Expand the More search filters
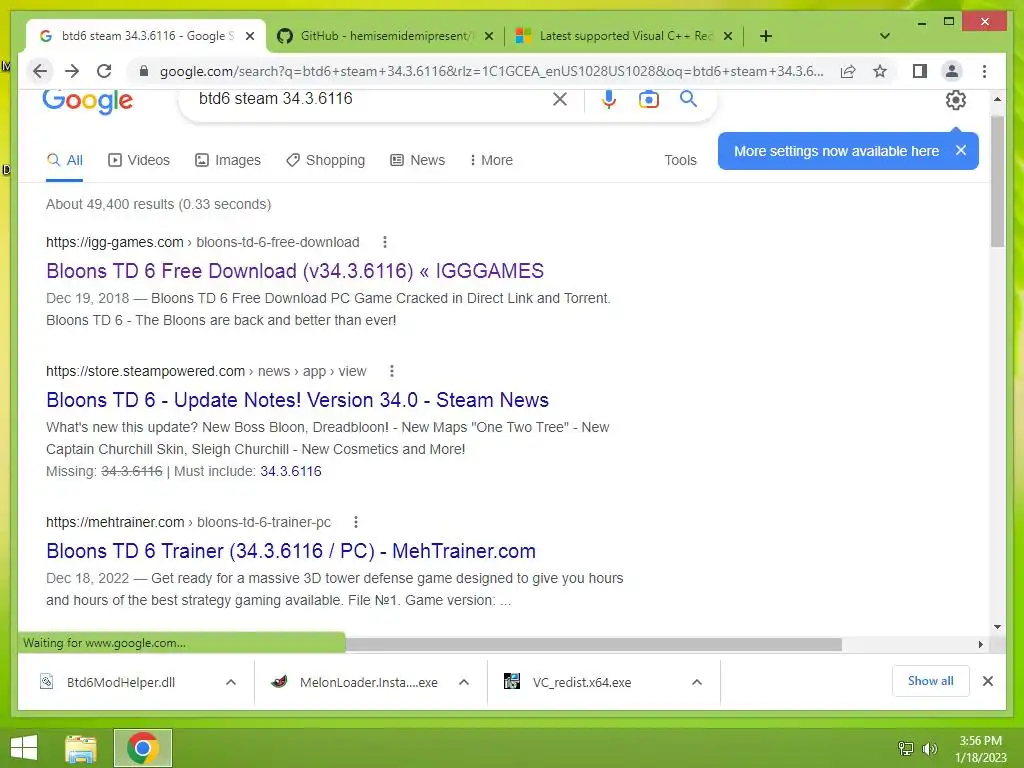 point(491,160)
